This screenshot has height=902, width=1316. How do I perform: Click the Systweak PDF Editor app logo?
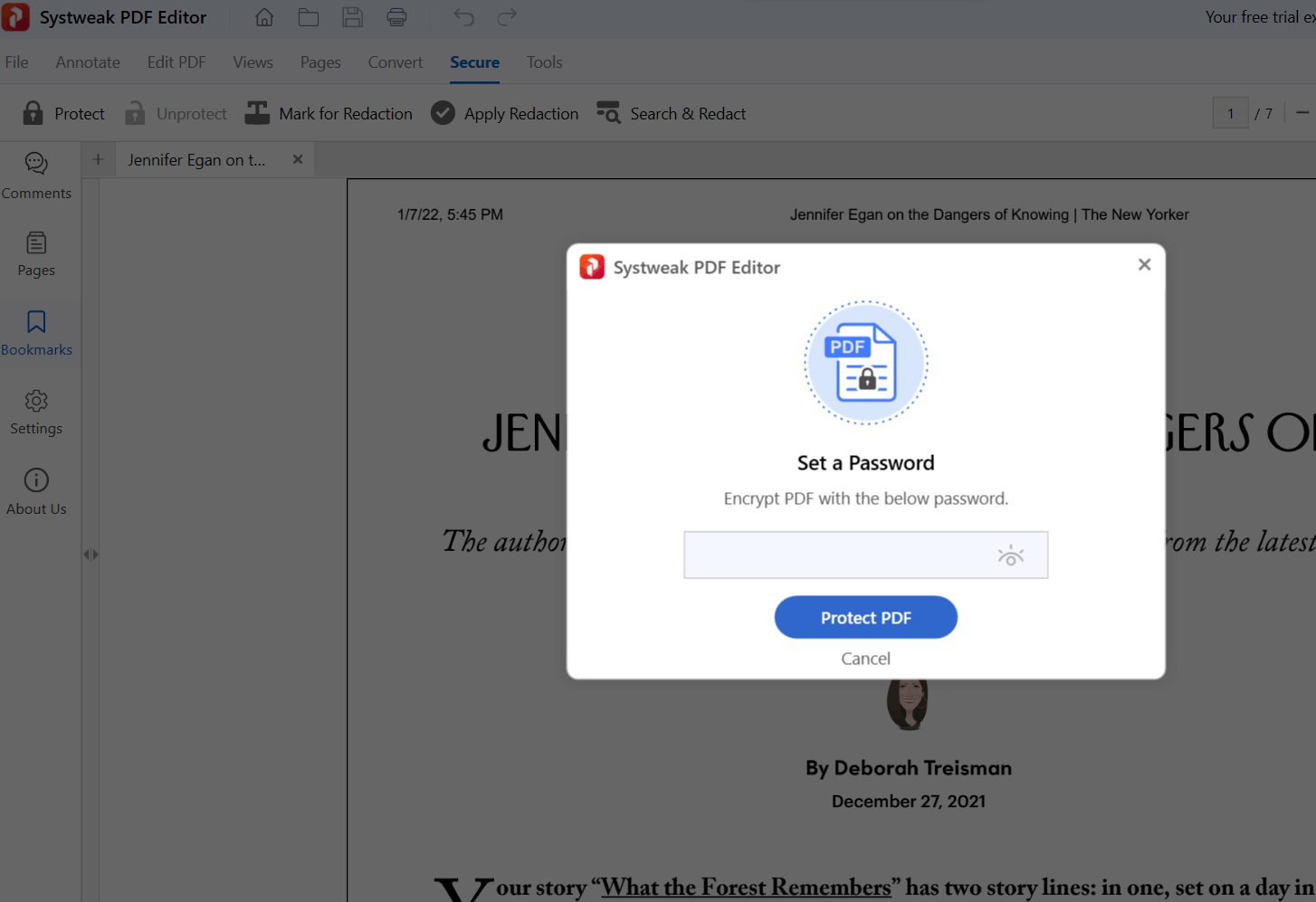[x=15, y=17]
